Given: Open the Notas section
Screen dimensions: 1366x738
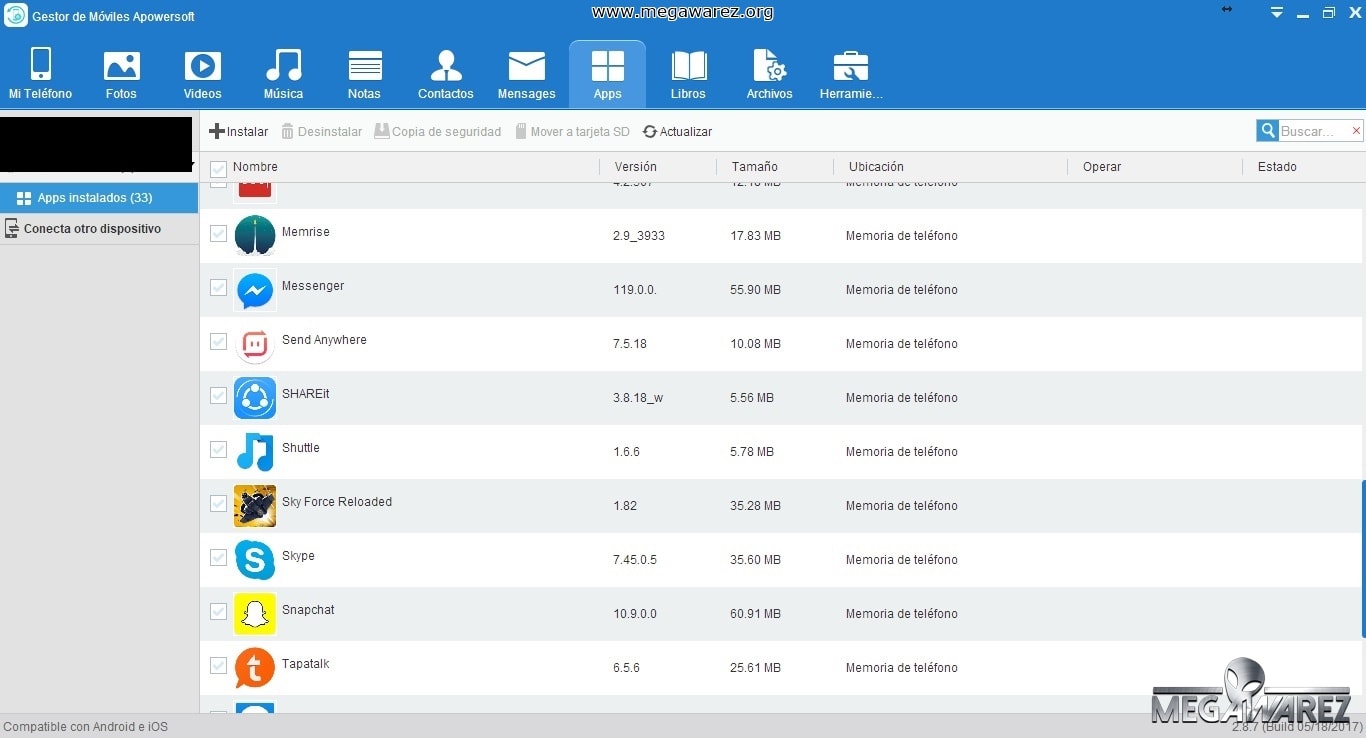Looking at the screenshot, I should [x=364, y=75].
